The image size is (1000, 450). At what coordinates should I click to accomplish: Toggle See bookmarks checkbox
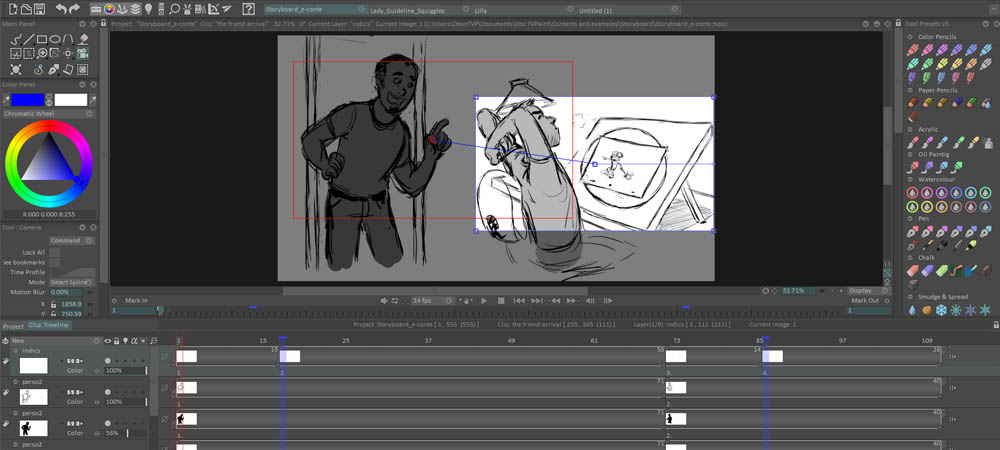55,262
